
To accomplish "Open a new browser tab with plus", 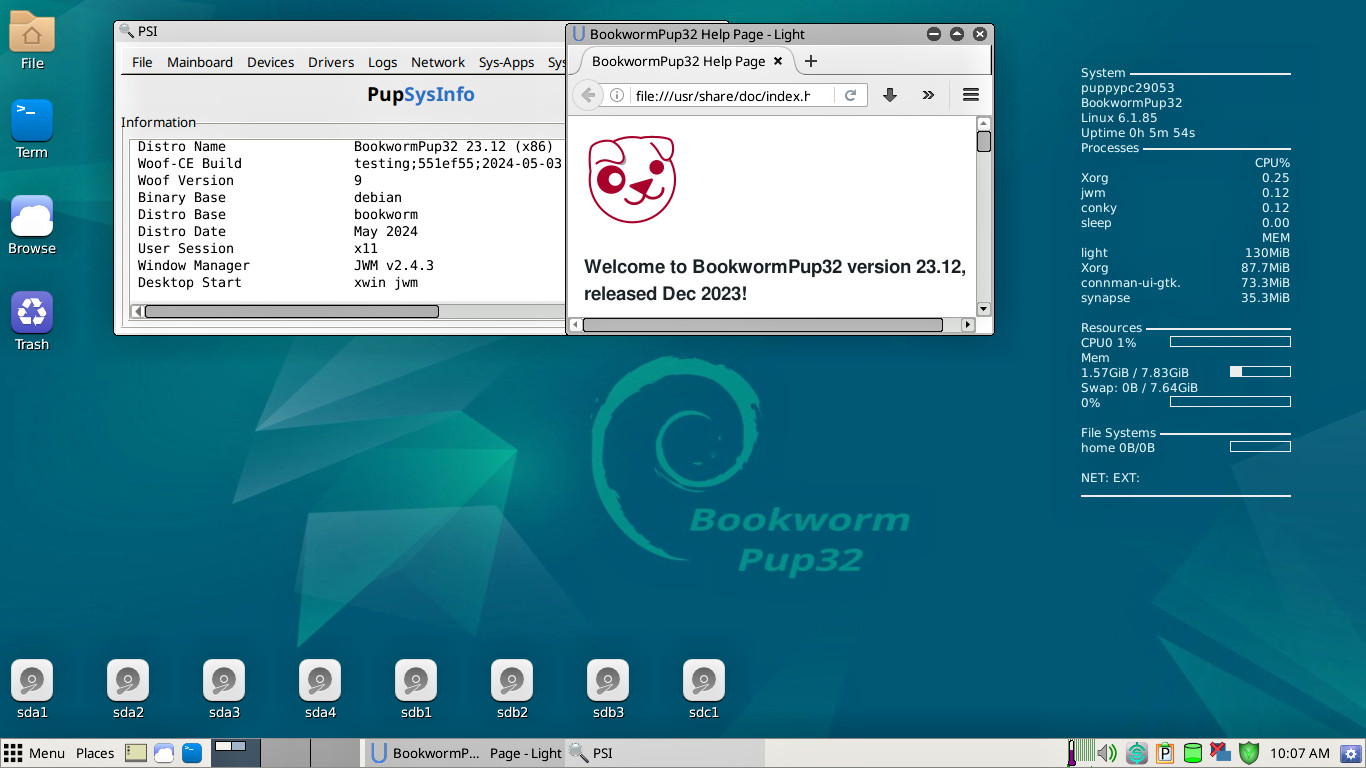I will click(811, 61).
